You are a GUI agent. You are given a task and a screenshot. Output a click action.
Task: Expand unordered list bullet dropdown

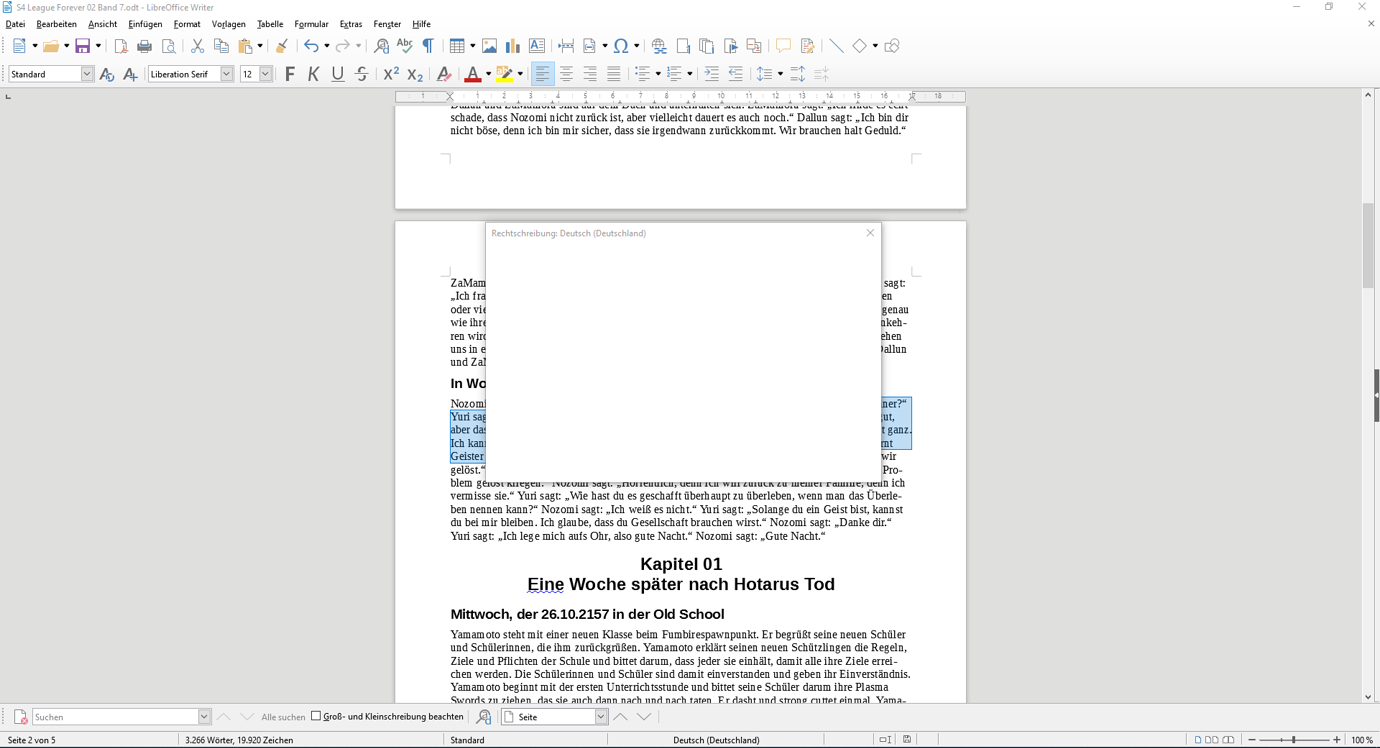[657, 74]
